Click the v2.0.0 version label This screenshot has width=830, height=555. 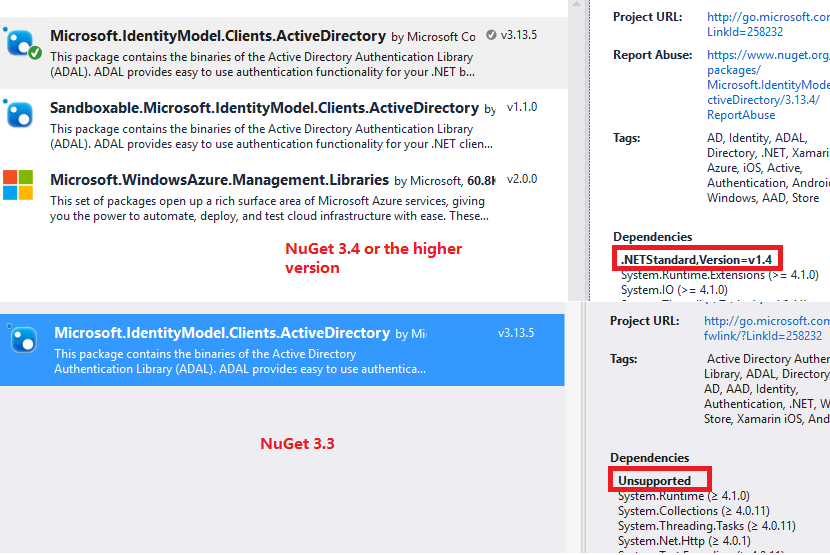pos(522,180)
